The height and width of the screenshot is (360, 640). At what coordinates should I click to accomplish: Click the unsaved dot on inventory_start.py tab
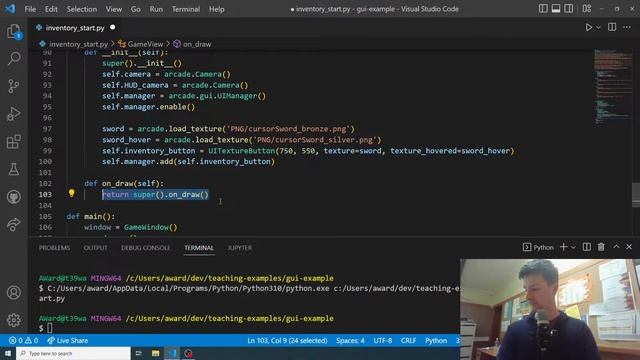(113, 27)
